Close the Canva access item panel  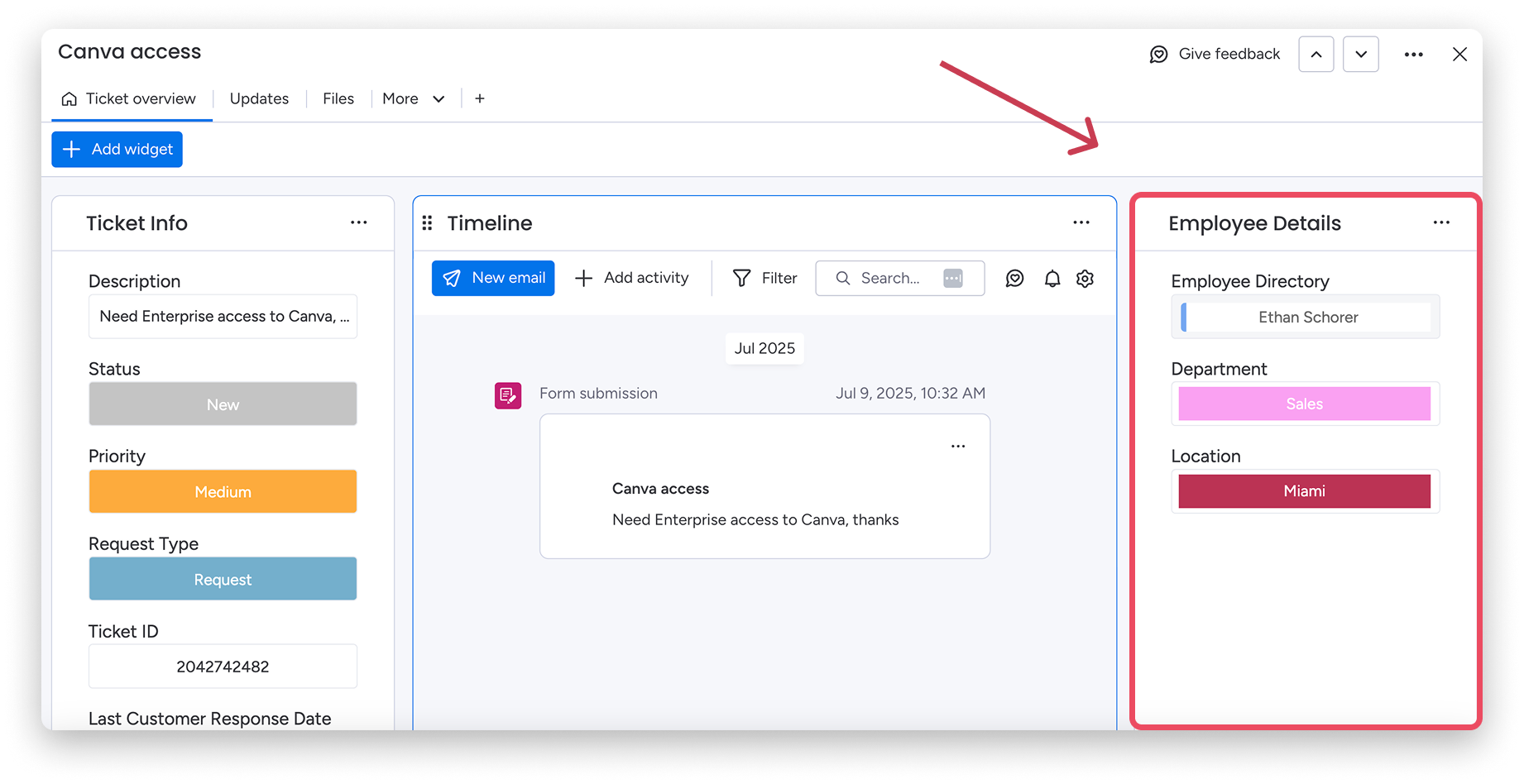click(1459, 55)
